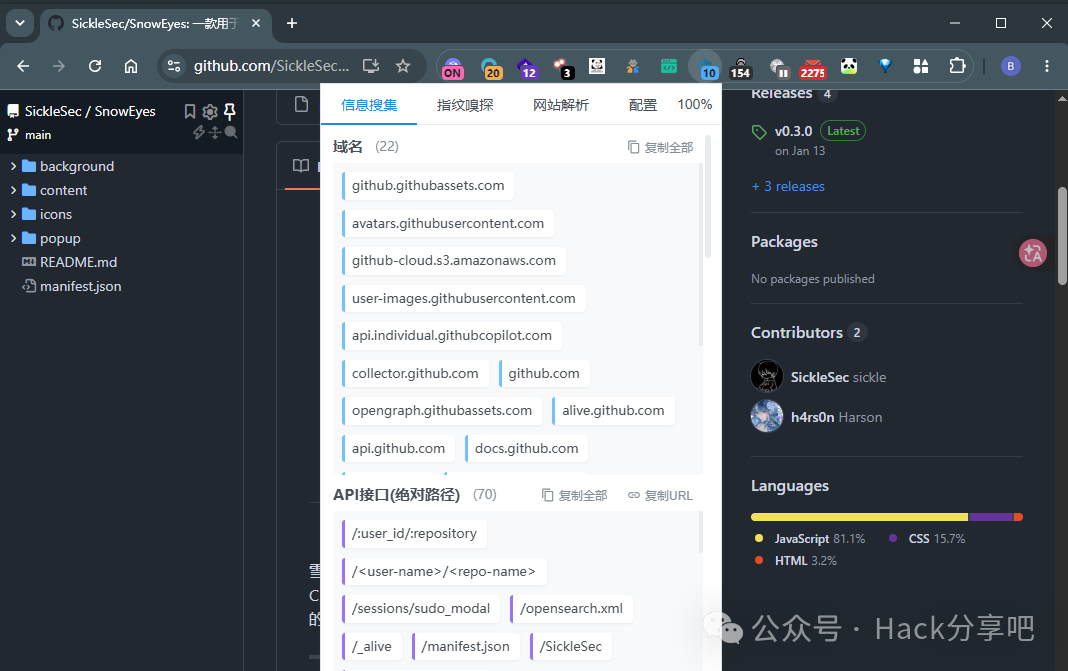Click 复制全部 beside API接口
Screen dimensions: 1068x671
574,495
